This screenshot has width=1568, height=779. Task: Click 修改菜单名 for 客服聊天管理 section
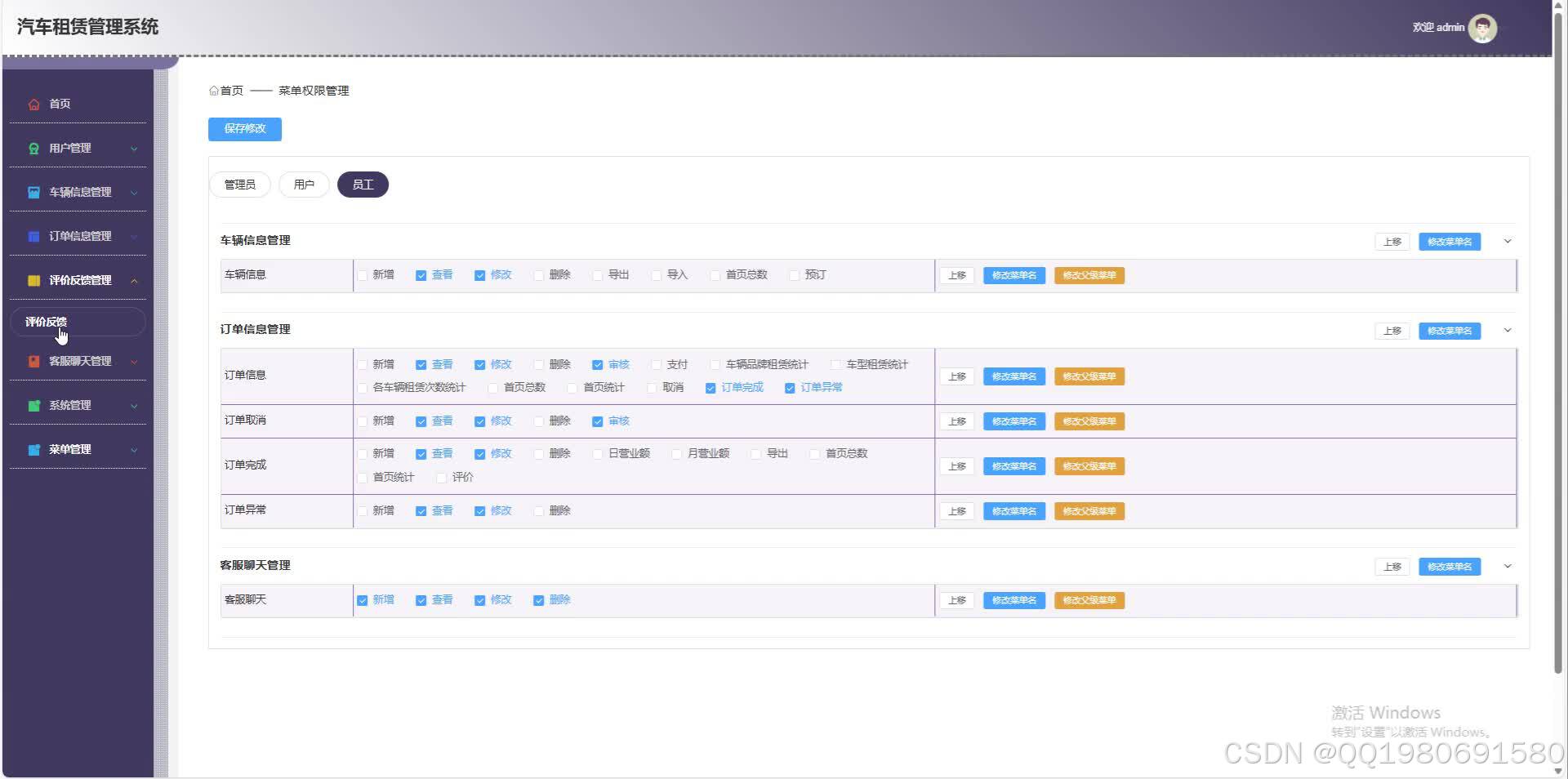coord(1450,567)
